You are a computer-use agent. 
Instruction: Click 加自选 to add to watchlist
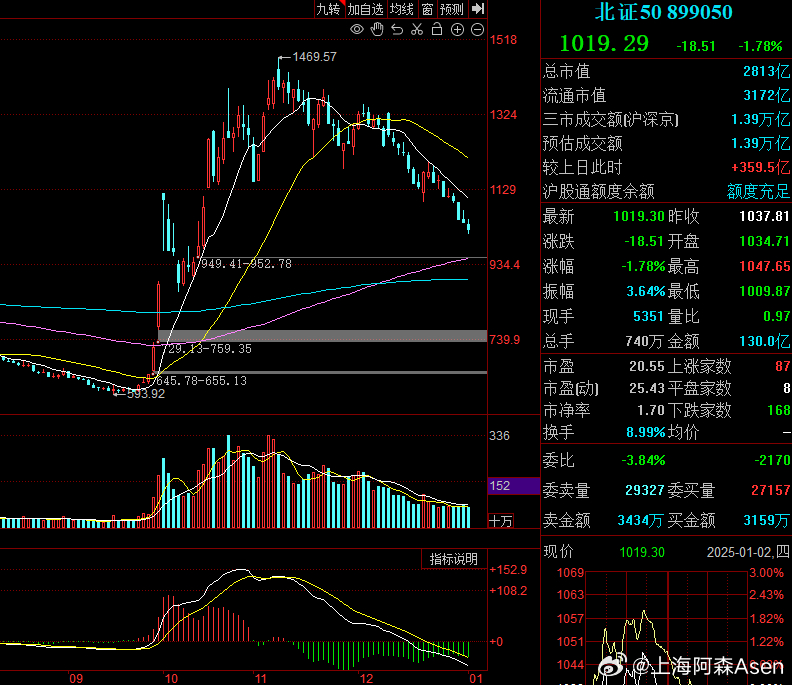(365, 9)
